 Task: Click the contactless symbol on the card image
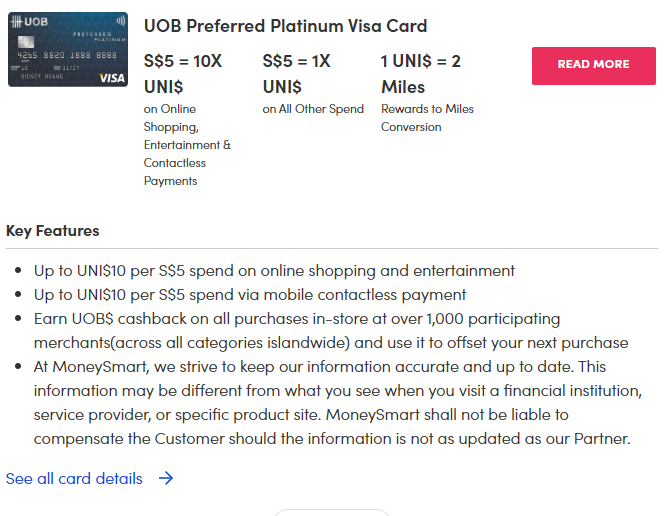(120, 20)
